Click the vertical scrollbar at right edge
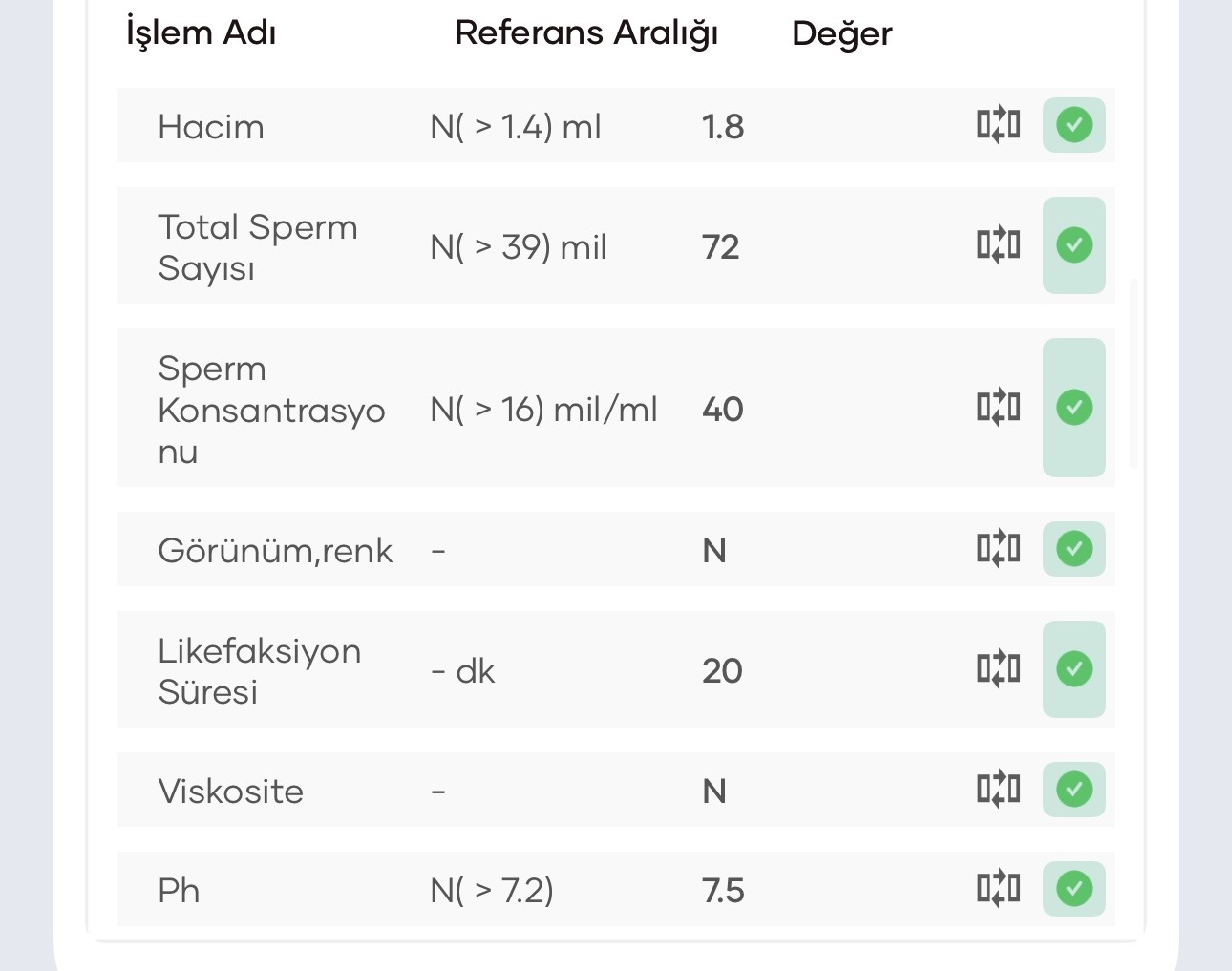The image size is (1232, 971). point(1134,374)
